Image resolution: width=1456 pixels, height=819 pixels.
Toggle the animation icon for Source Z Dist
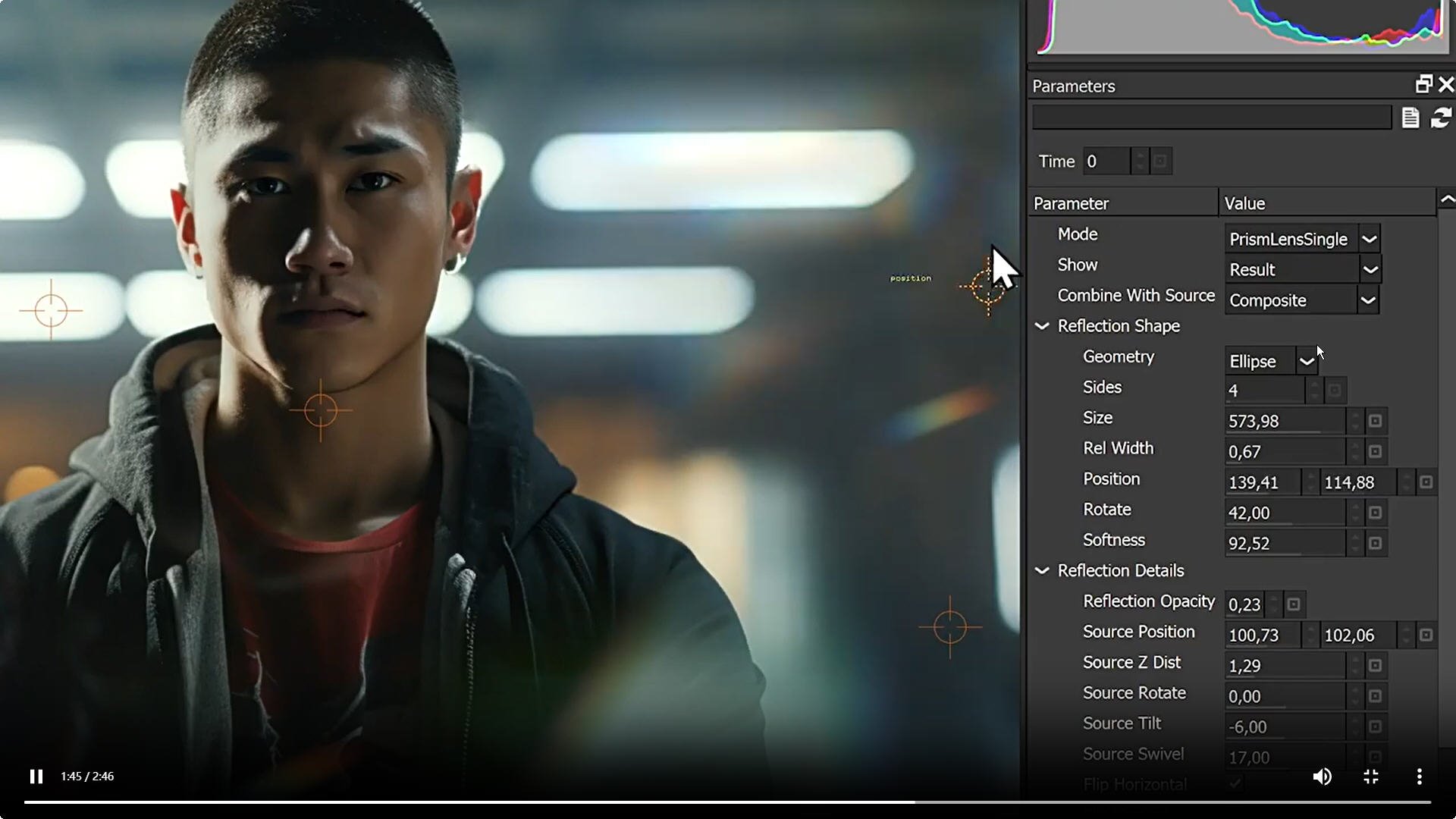1375,666
